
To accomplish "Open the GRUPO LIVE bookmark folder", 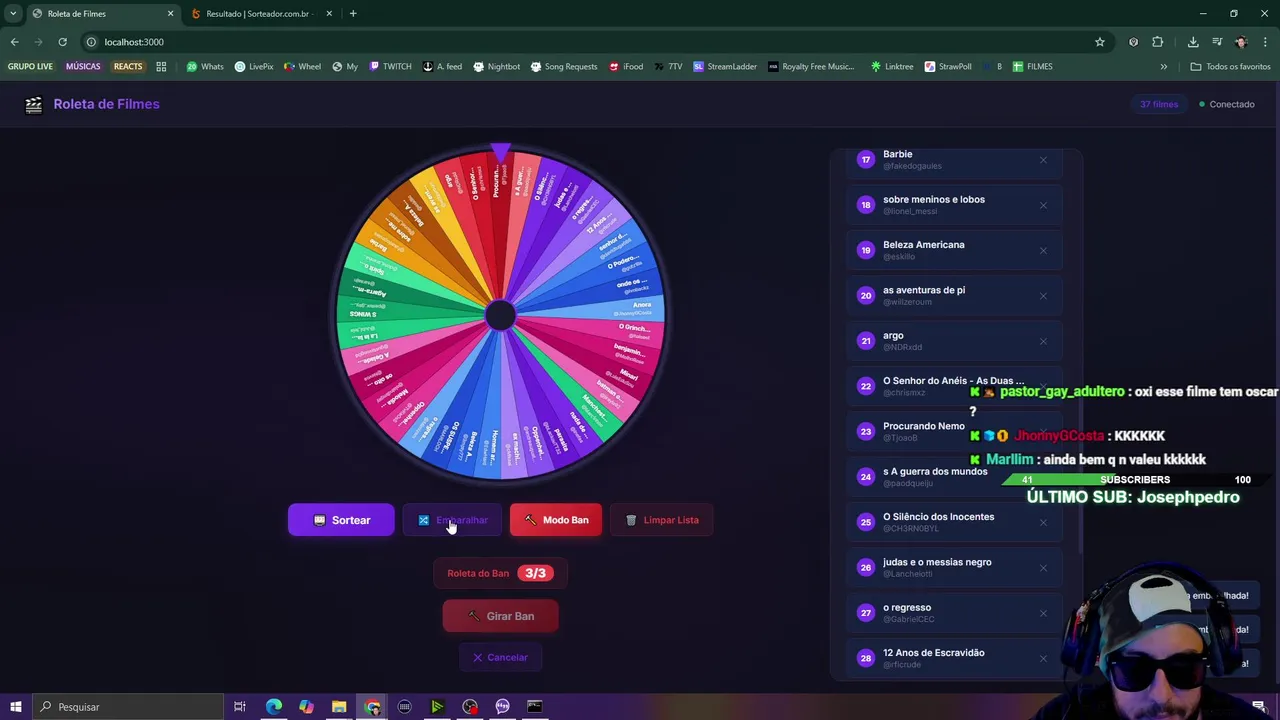I will click(x=30, y=67).
